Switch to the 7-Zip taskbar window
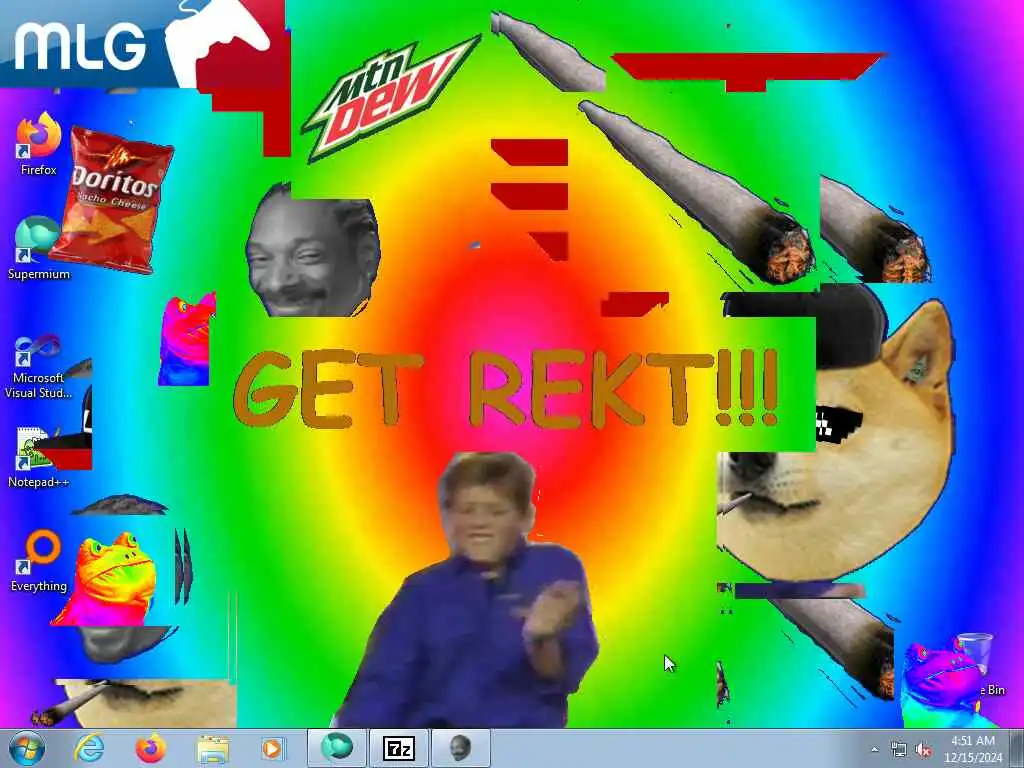The height and width of the screenshot is (768, 1024). click(399, 748)
